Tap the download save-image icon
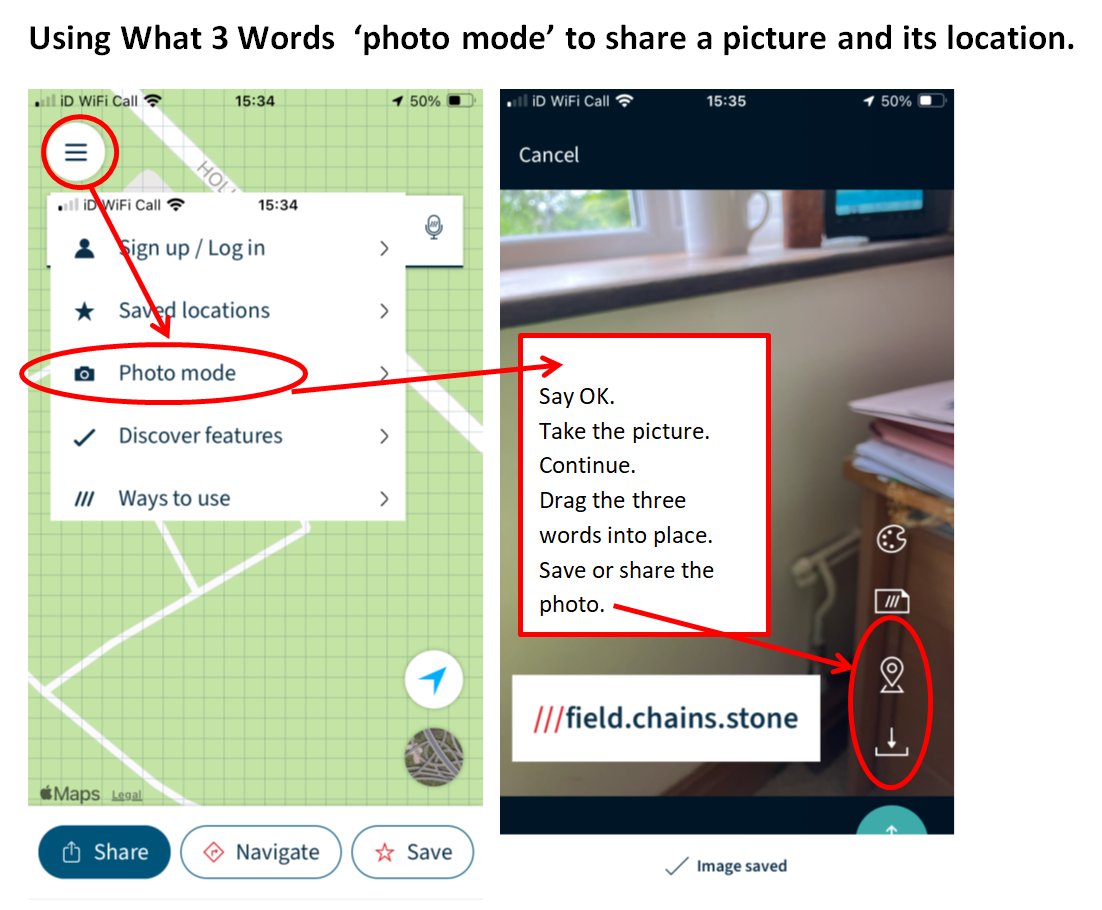The width and height of the screenshot is (1102, 910). 891,742
